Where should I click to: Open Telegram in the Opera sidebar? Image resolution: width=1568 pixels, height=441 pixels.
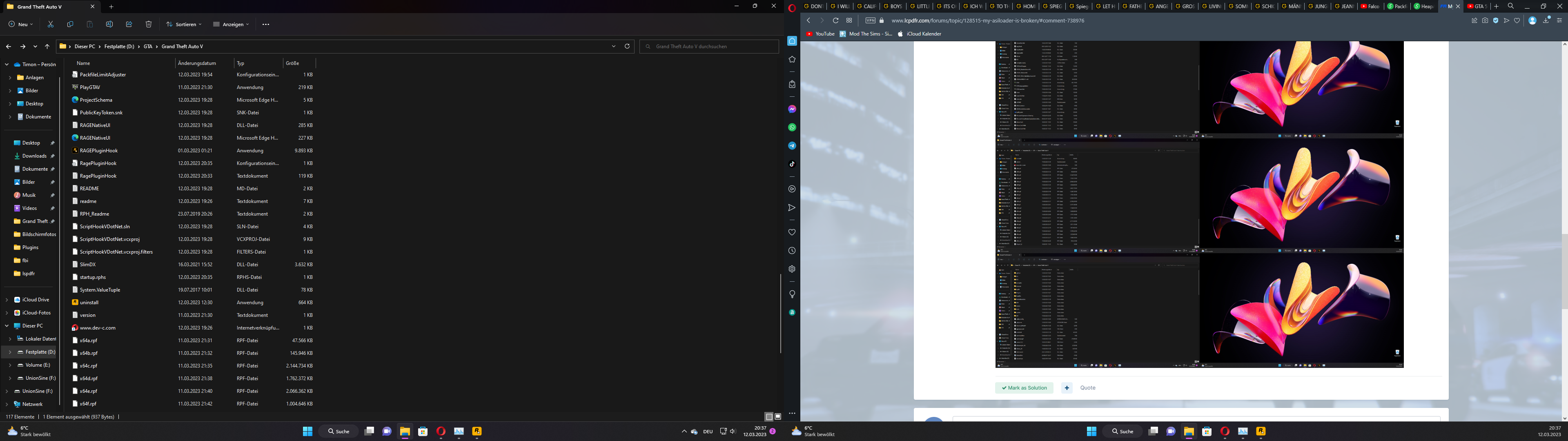point(792,146)
